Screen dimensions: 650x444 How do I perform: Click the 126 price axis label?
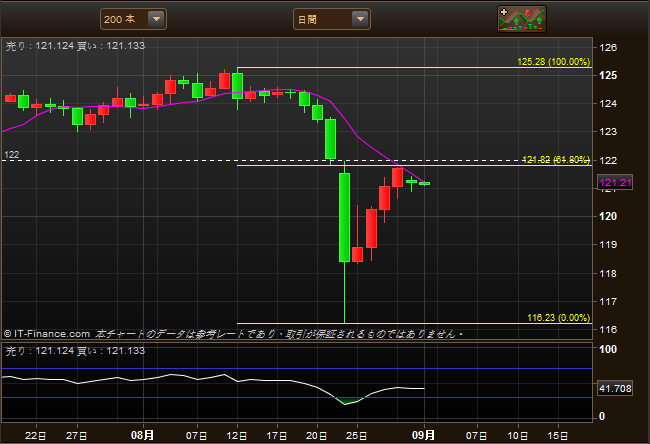(608, 47)
